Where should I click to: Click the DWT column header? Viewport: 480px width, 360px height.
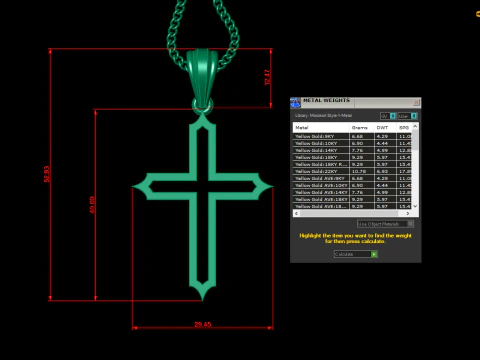[x=385, y=128]
